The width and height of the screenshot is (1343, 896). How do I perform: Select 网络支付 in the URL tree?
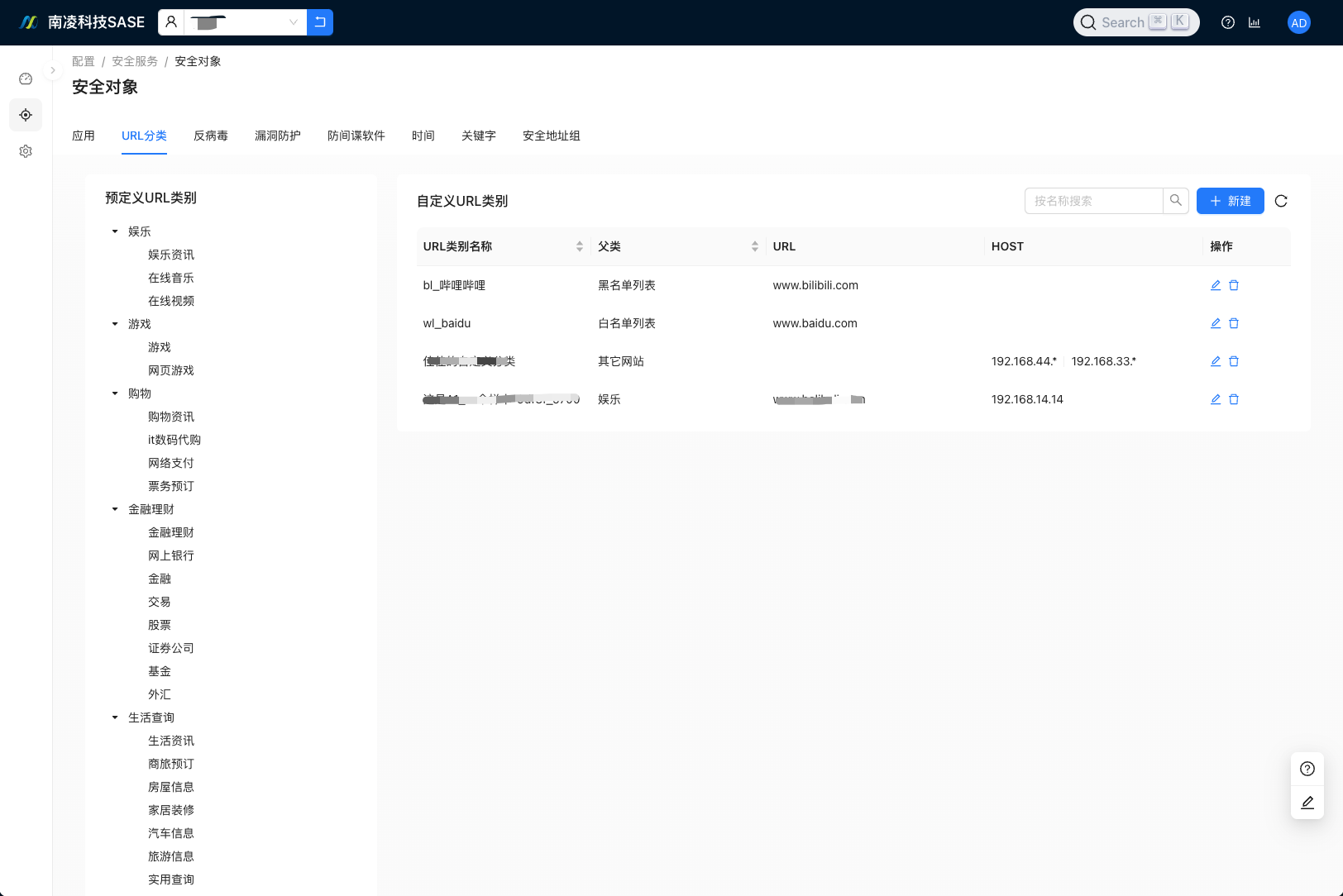tap(171, 463)
